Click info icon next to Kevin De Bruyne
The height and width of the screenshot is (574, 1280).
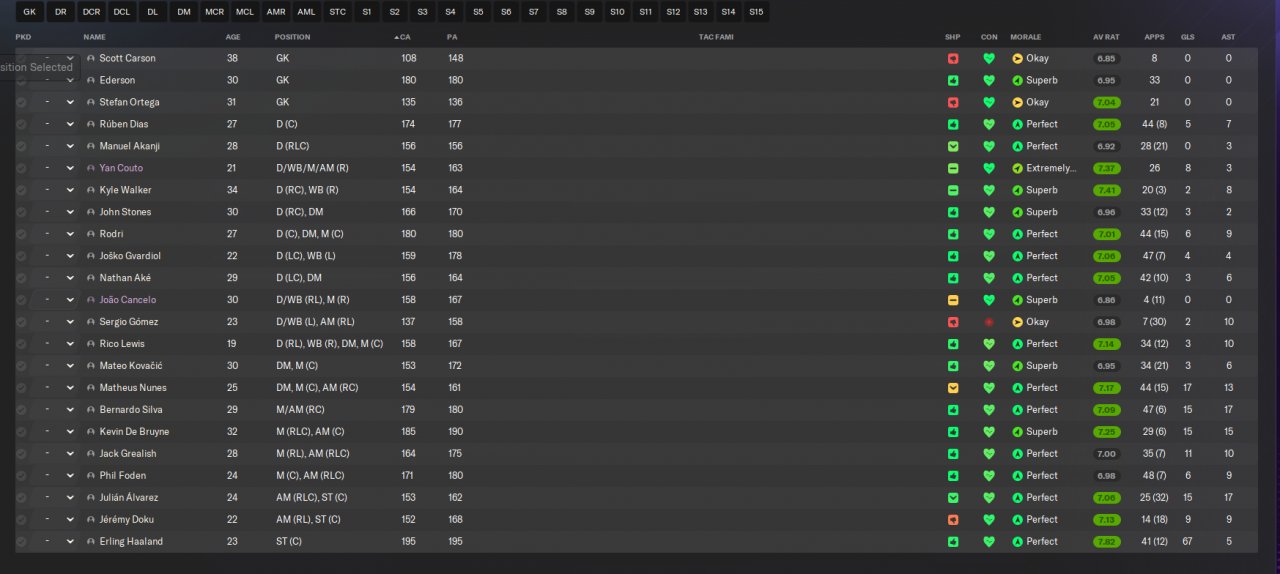91,431
